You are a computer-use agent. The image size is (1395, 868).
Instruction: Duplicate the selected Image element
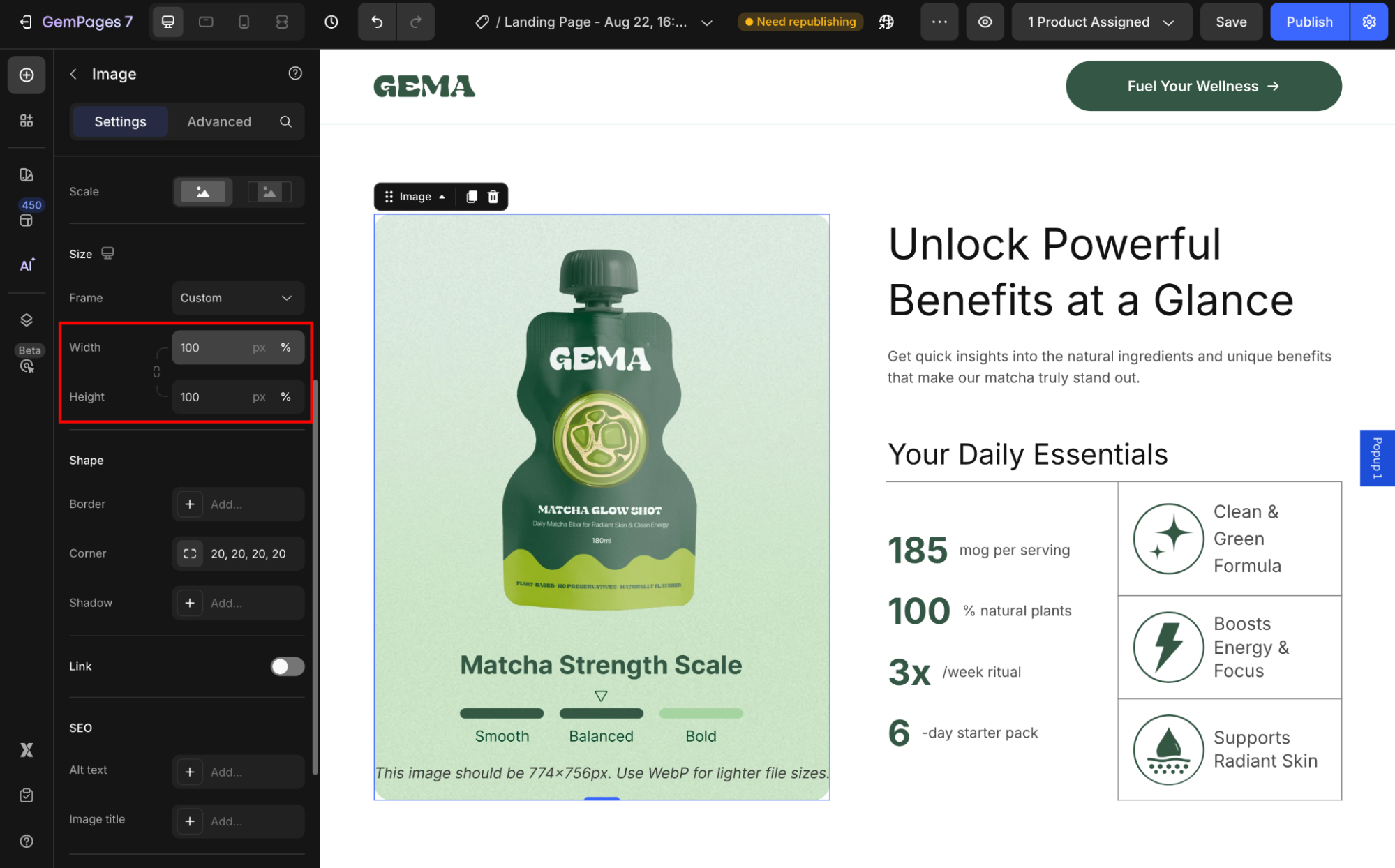(472, 197)
